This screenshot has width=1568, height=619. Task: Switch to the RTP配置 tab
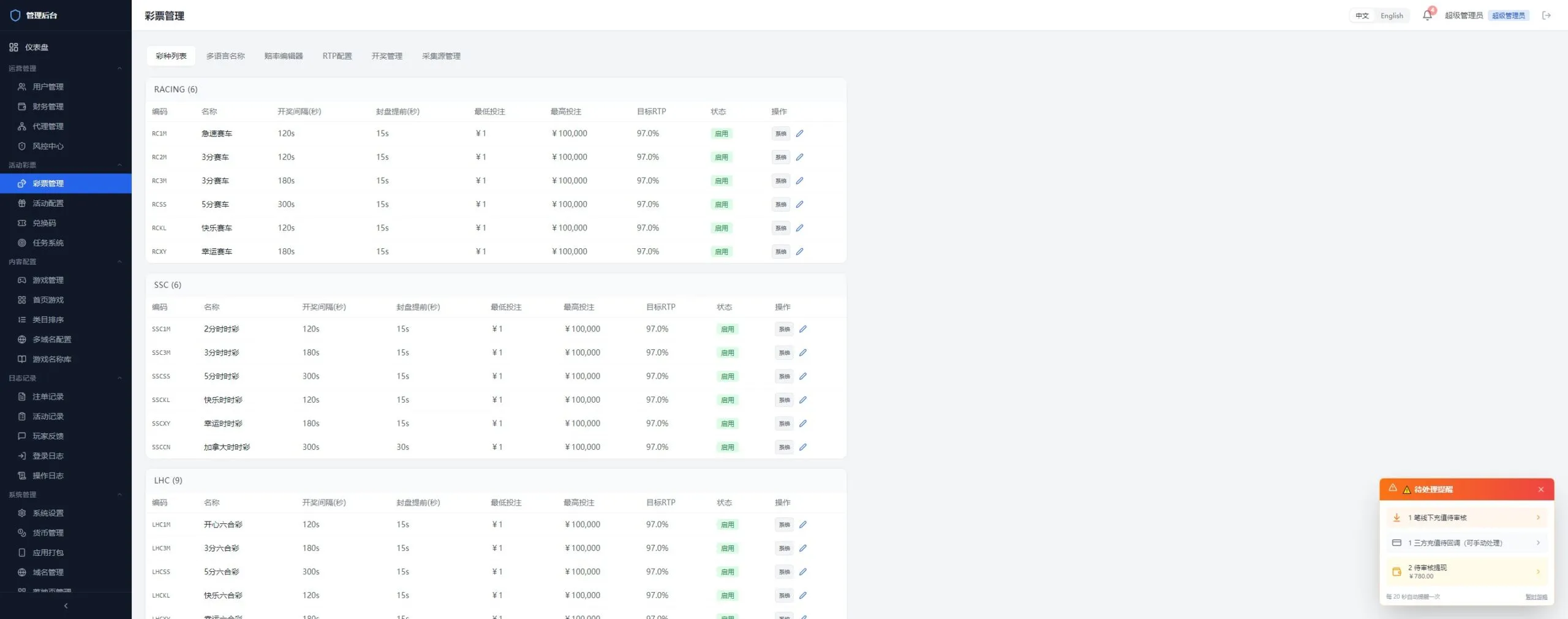click(x=337, y=56)
